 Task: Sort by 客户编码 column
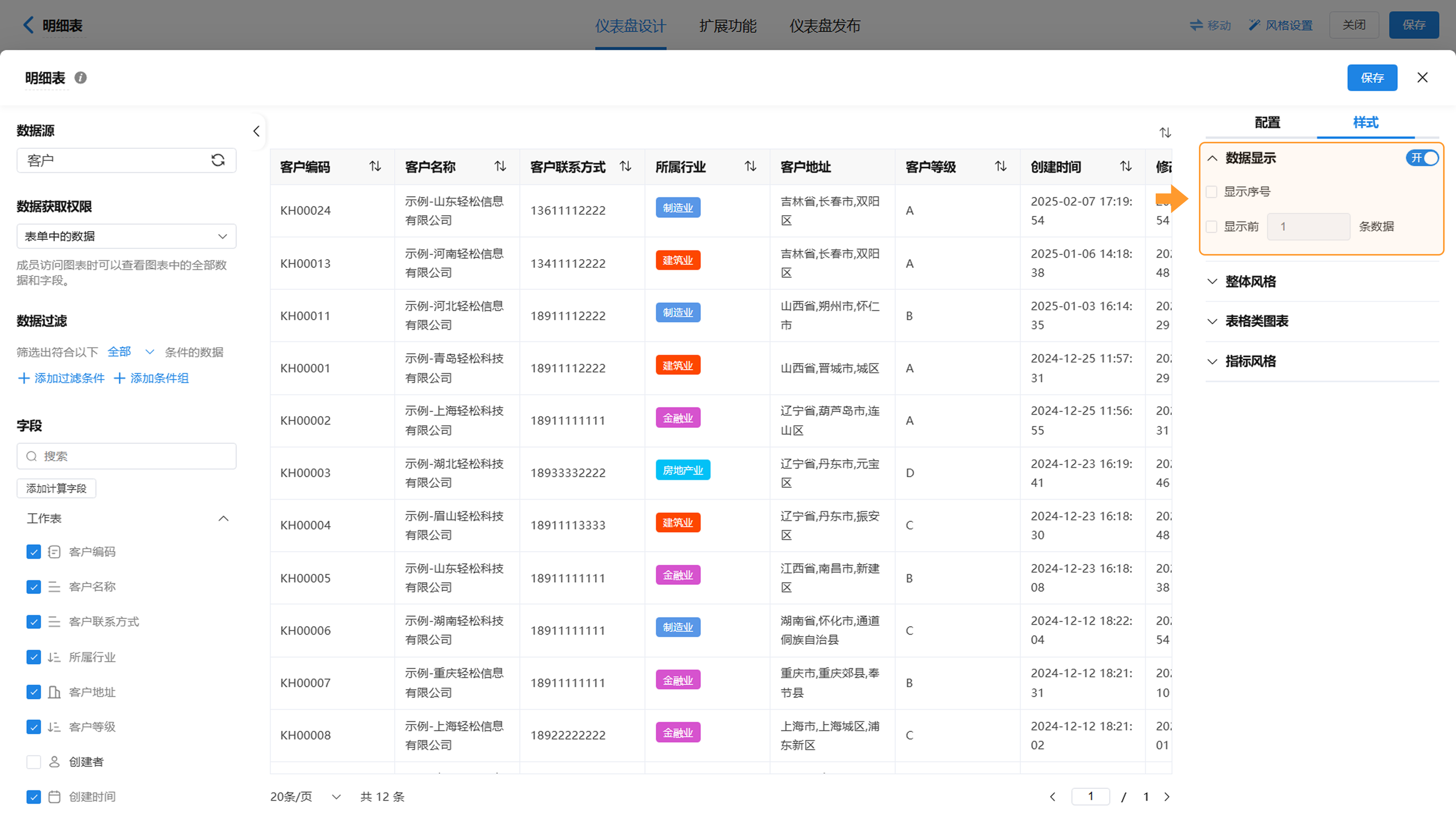pyautogui.click(x=375, y=166)
